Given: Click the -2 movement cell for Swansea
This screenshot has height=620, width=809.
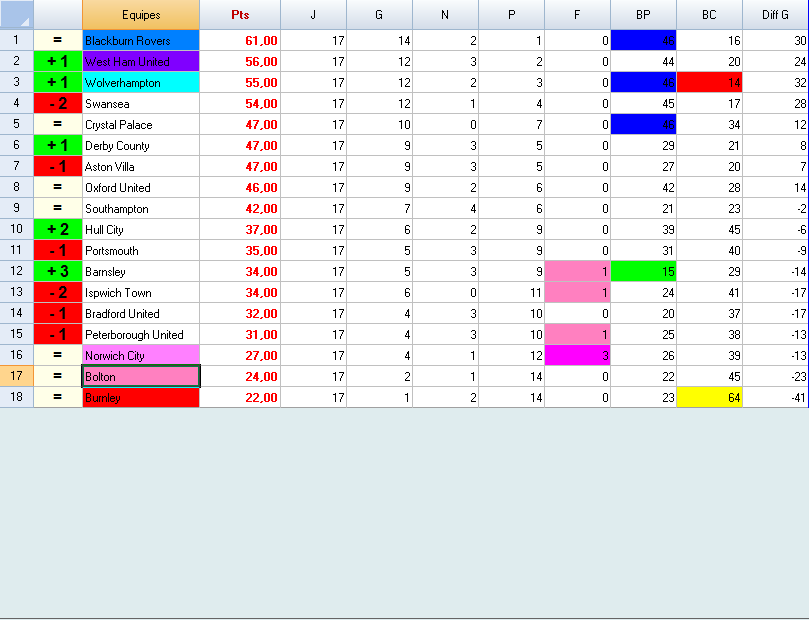Looking at the screenshot, I should [58, 103].
